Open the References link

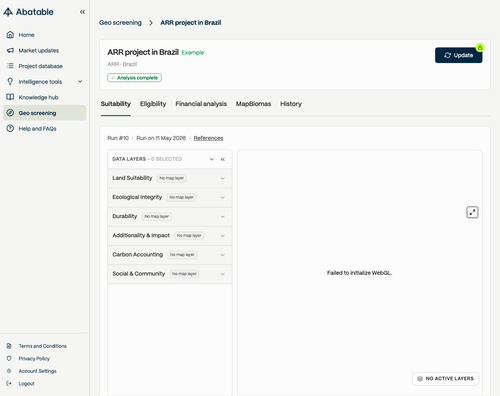point(208,138)
